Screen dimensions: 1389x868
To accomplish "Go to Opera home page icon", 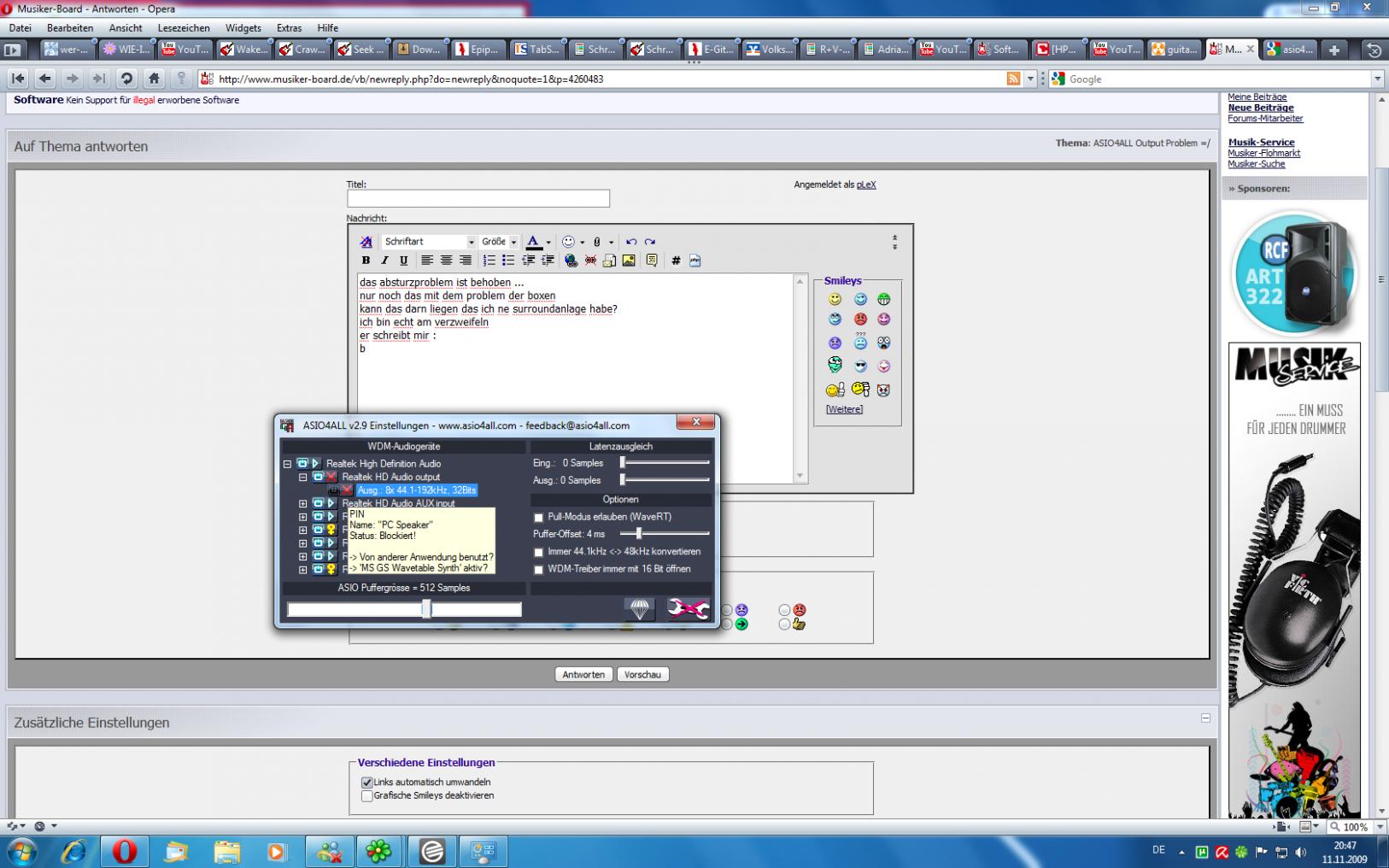I will pyautogui.click(x=154, y=79).
